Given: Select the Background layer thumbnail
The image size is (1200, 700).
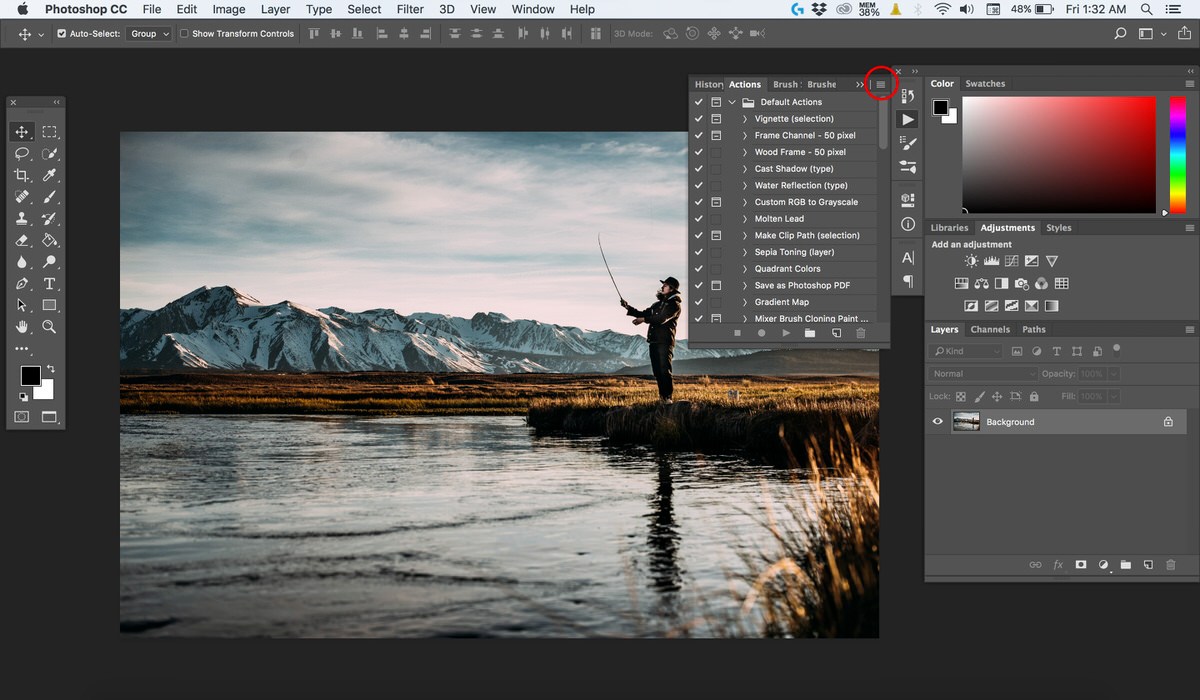Looking at the screenshot, I should click(966, 422).
